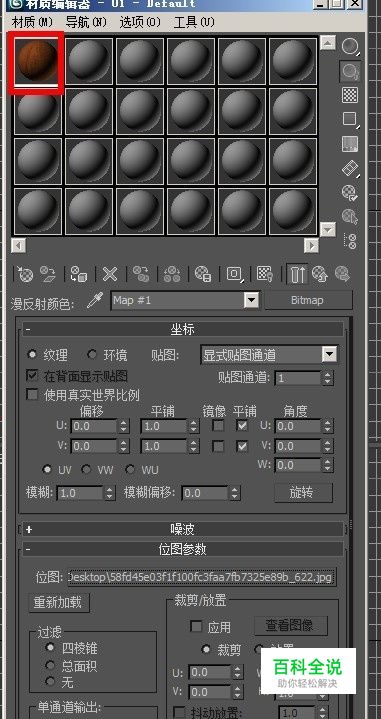Open the 显式贴图通道 dropdown
Screen dimensions: 381x719
[329, 354]
